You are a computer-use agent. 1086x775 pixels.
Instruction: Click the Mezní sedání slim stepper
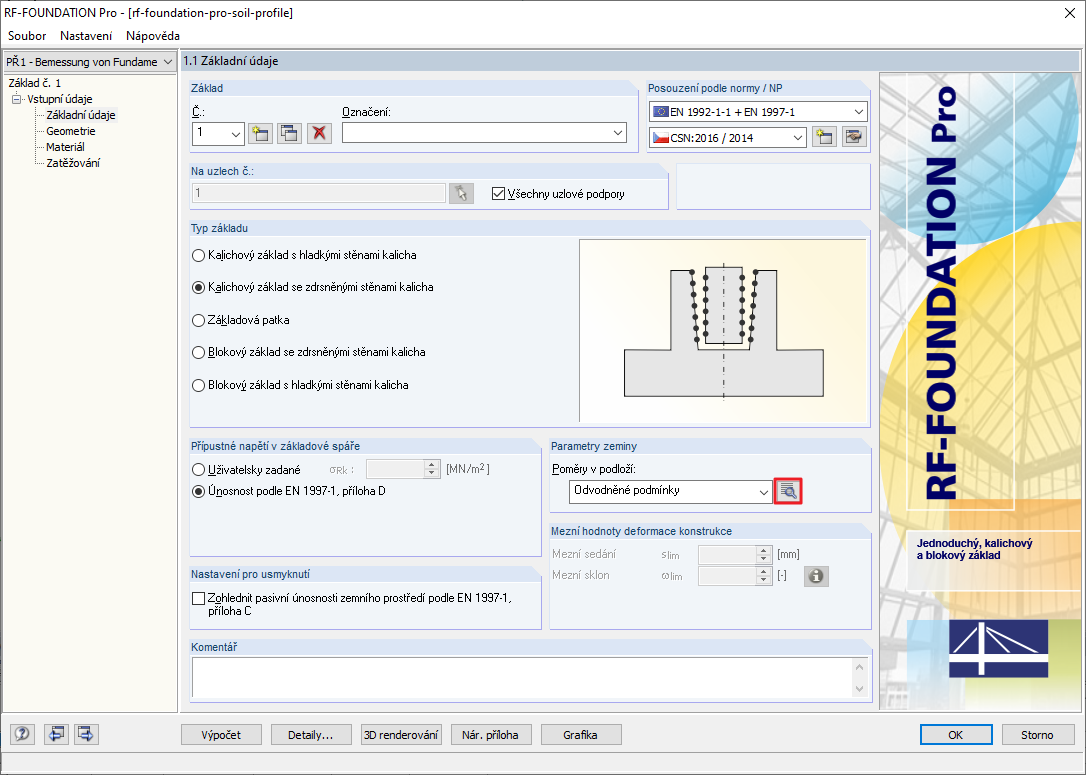point(765,555)
